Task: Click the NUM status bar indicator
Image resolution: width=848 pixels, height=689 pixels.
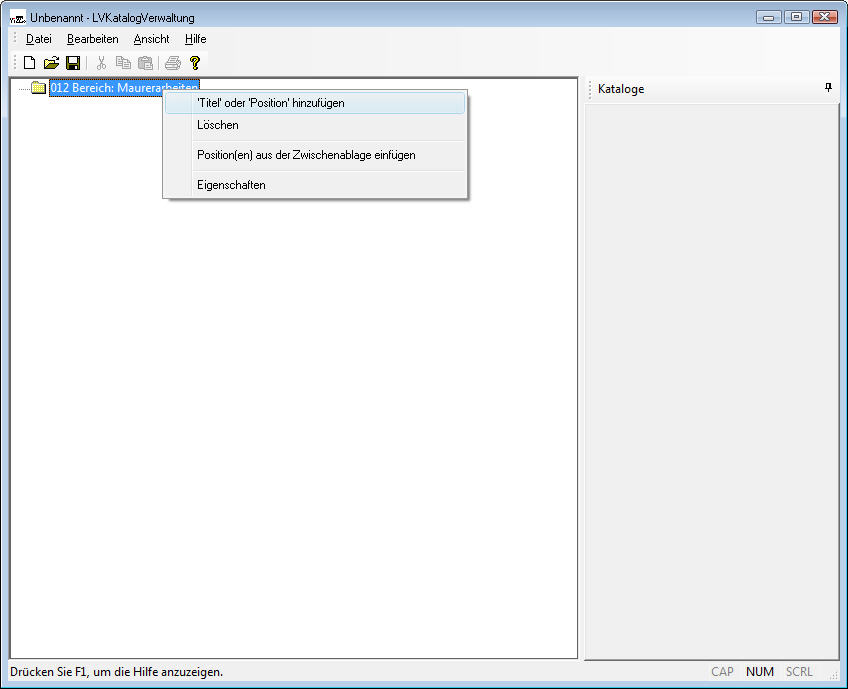Action: point(759,672)
